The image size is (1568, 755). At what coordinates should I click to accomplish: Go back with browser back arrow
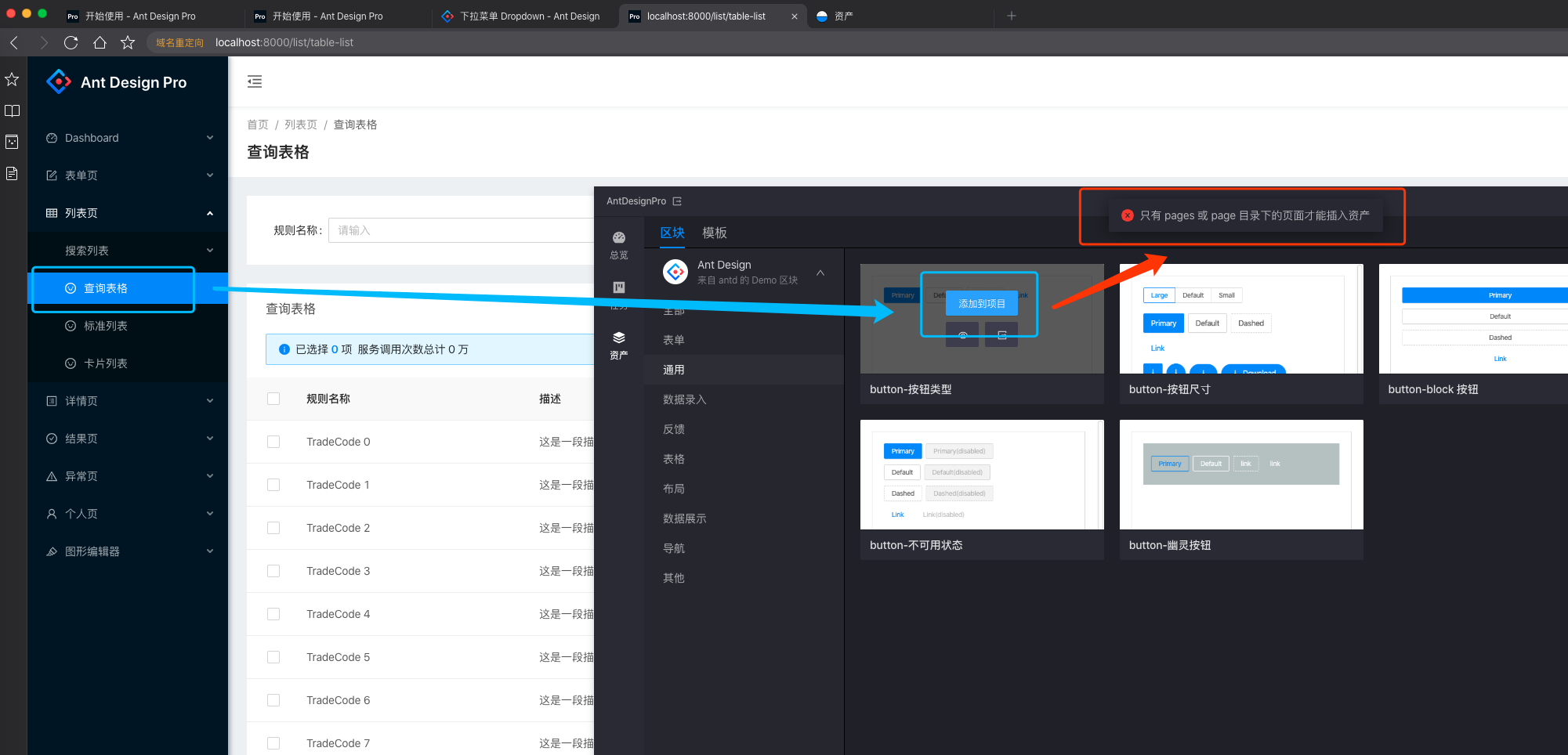[14, 42]
